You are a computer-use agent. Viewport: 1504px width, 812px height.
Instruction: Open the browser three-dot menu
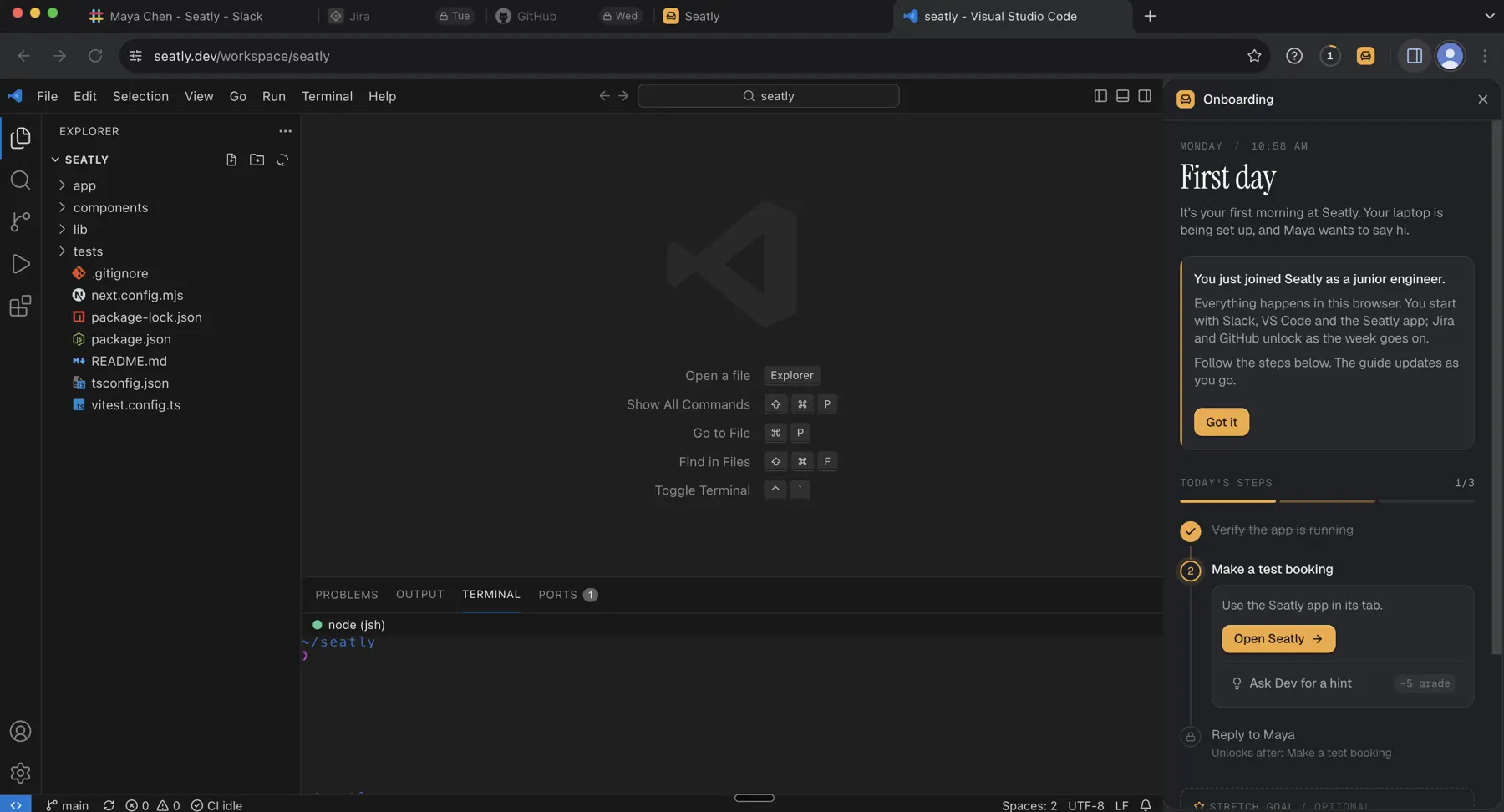tap(1485, 56)
